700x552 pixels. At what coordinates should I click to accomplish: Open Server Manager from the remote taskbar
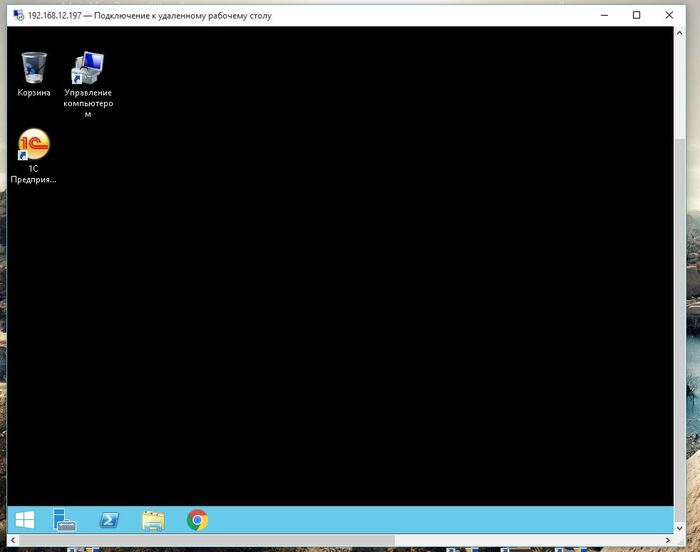point(64,520)
